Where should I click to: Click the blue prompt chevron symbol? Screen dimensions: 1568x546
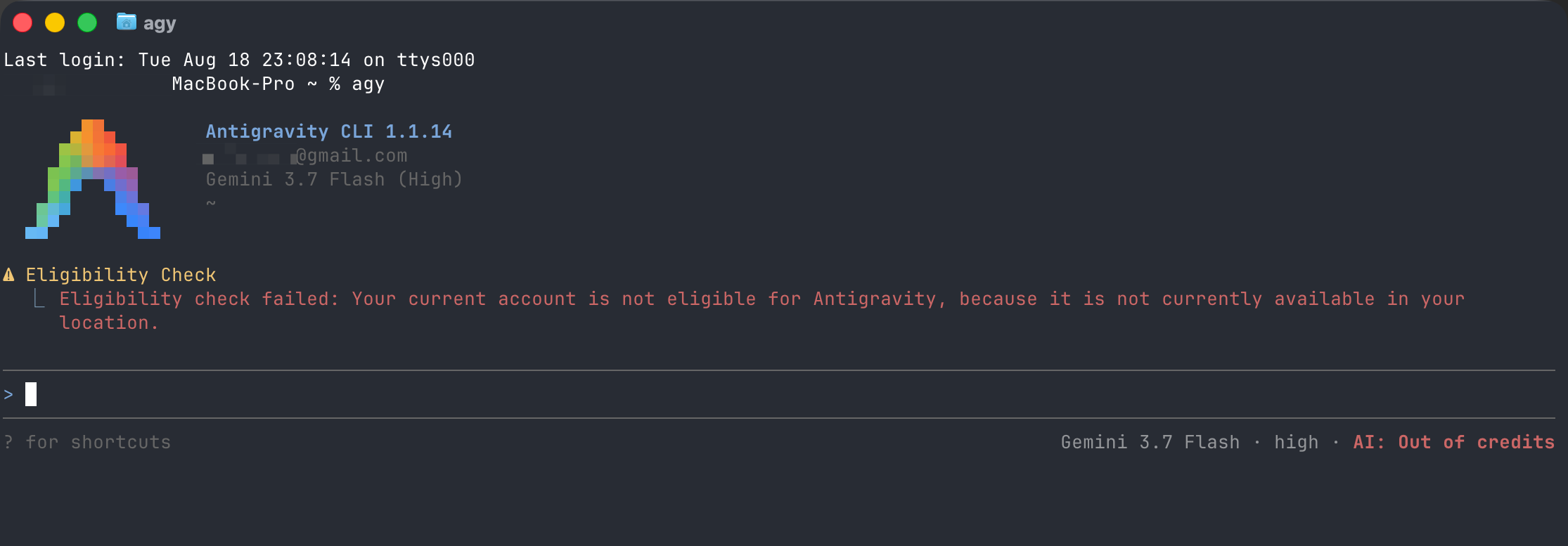click(x=8, y=394)
